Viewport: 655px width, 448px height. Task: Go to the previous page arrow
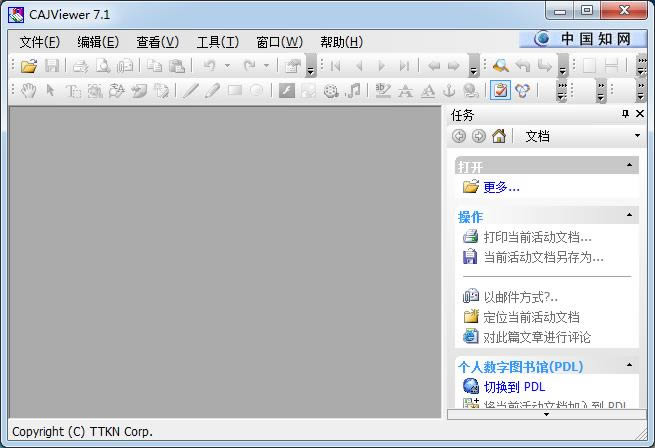tap(358, 66)
